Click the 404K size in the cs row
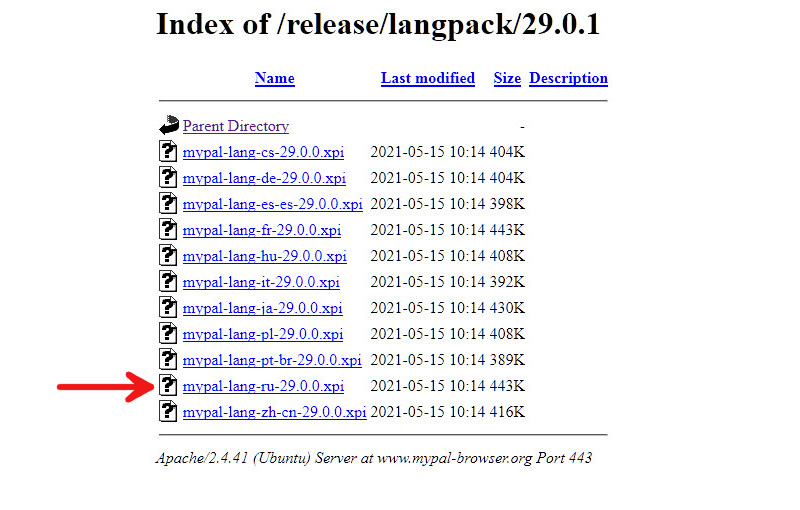The width and height of the screenshot is (800, 510). pyautogui.click(x=507, y=152)
